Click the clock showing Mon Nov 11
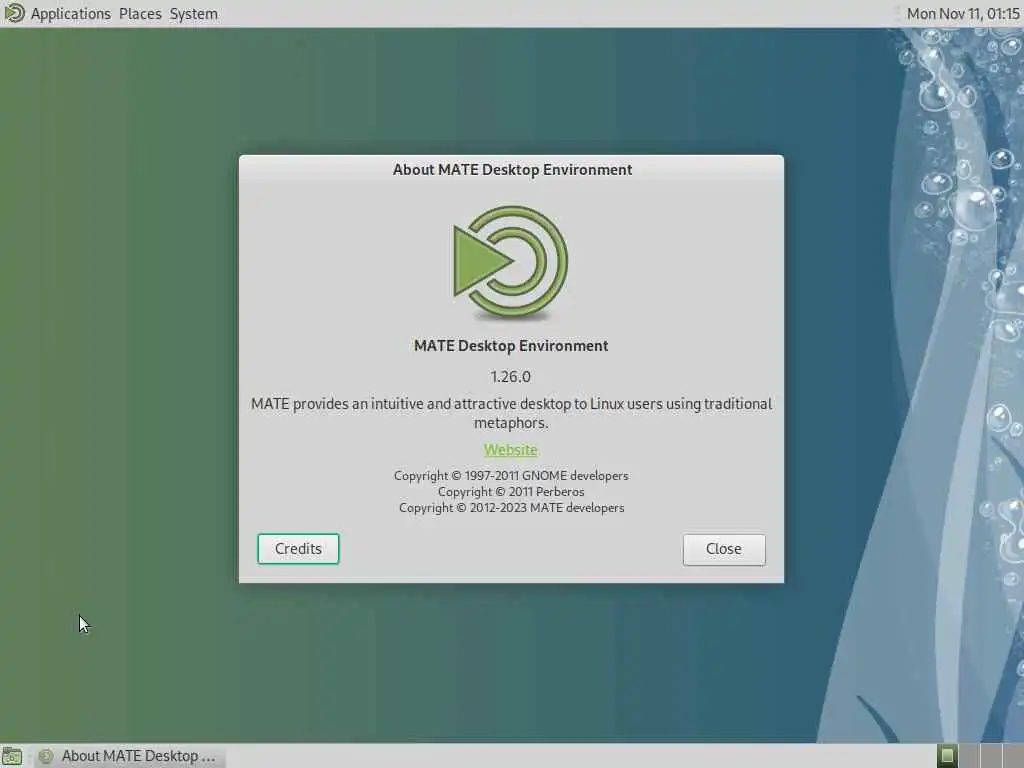 [963, 14]
